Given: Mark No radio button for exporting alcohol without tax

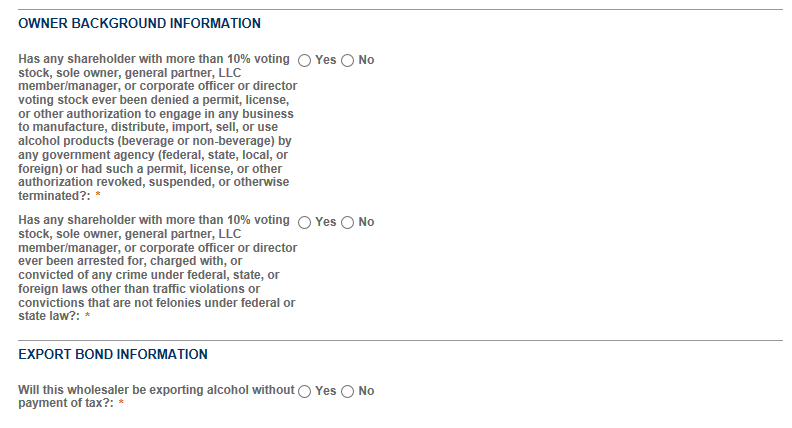Looking at the screenshot, I should [x=348, y=391].
